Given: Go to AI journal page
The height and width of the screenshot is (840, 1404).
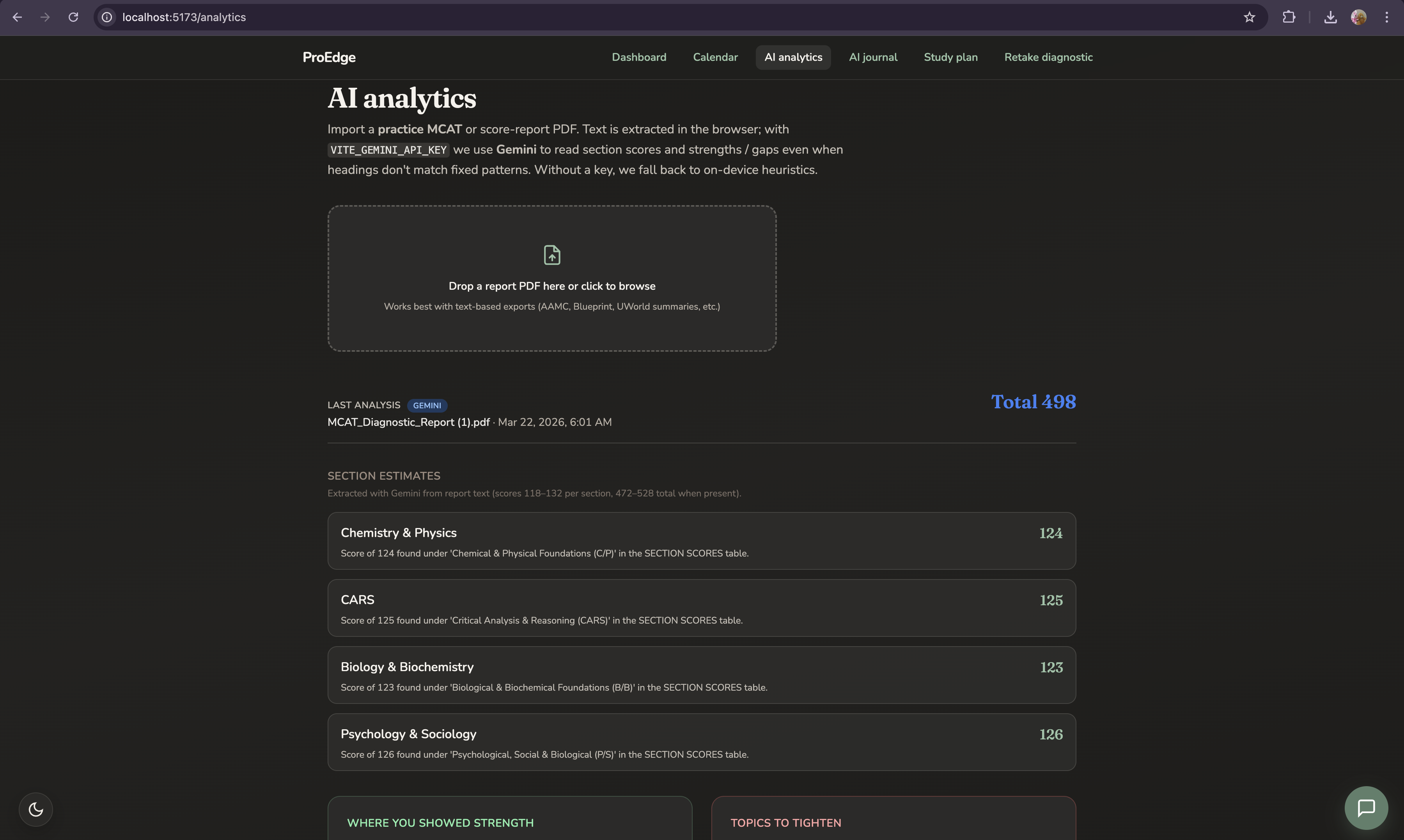Looking at the screenshot, I should 872,57.
